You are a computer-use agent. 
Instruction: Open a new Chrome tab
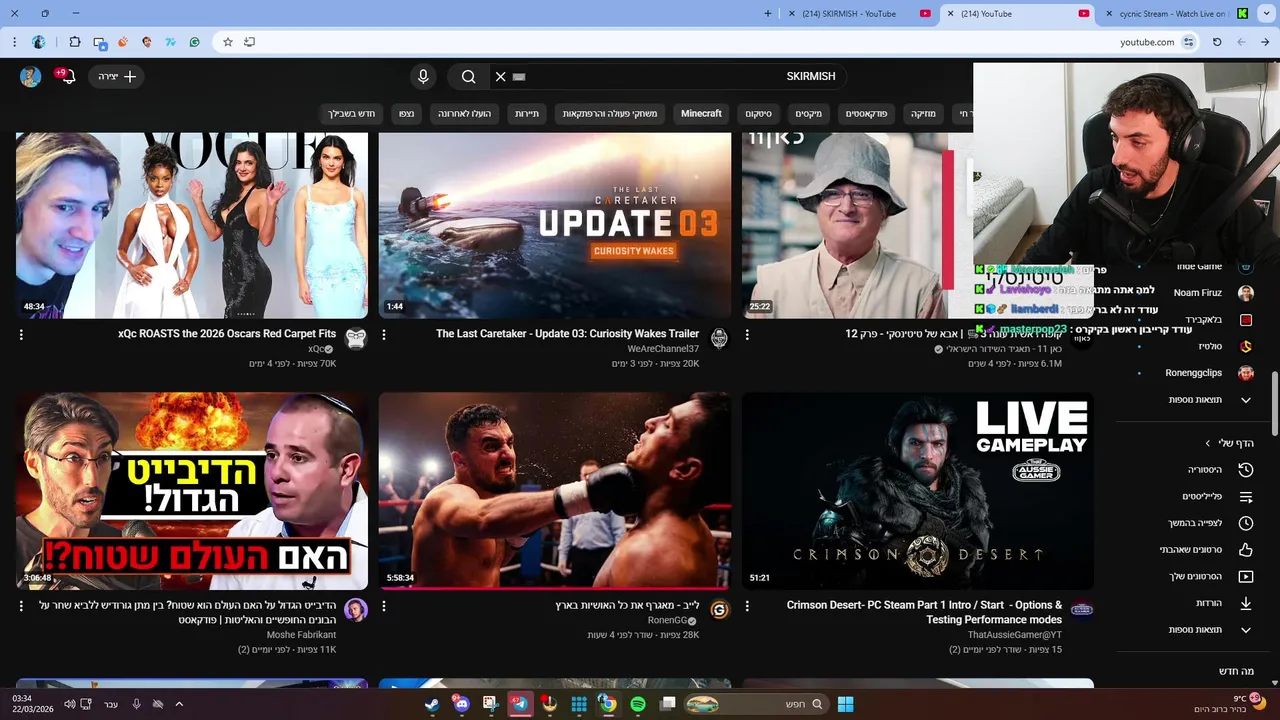(x=767, y=13)
